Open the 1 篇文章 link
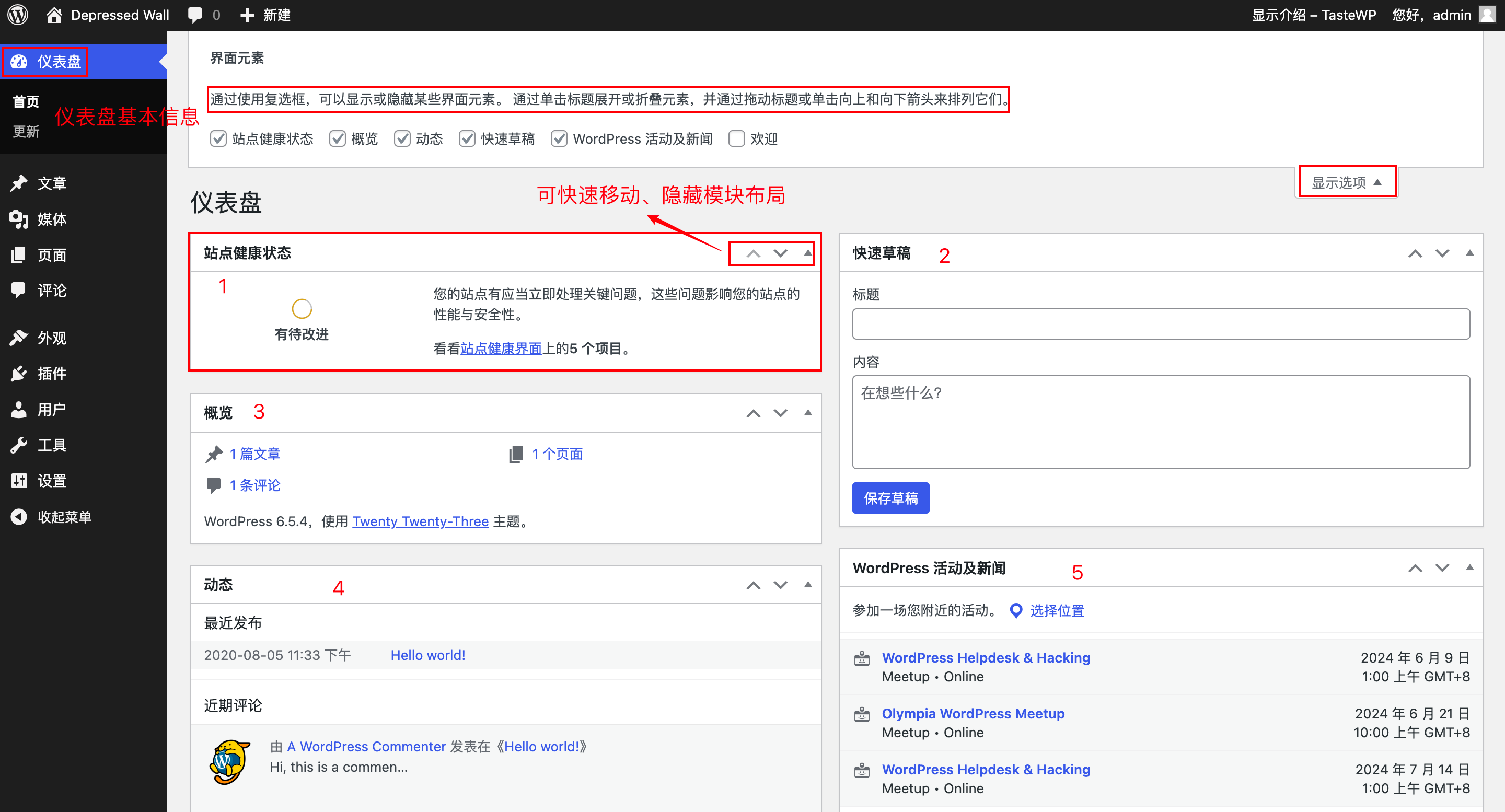Viewport: 1505px width, 812px height. 254,454
